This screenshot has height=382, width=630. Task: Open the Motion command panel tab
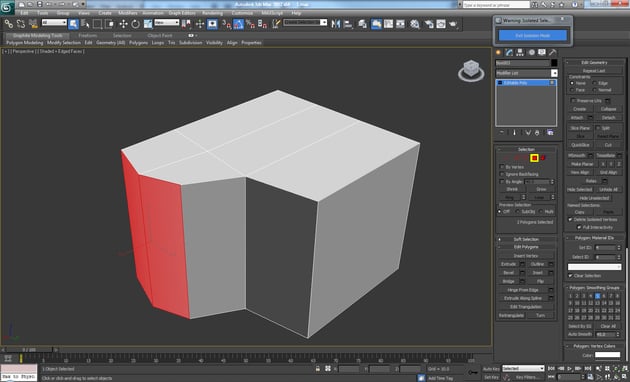point(531,53)
